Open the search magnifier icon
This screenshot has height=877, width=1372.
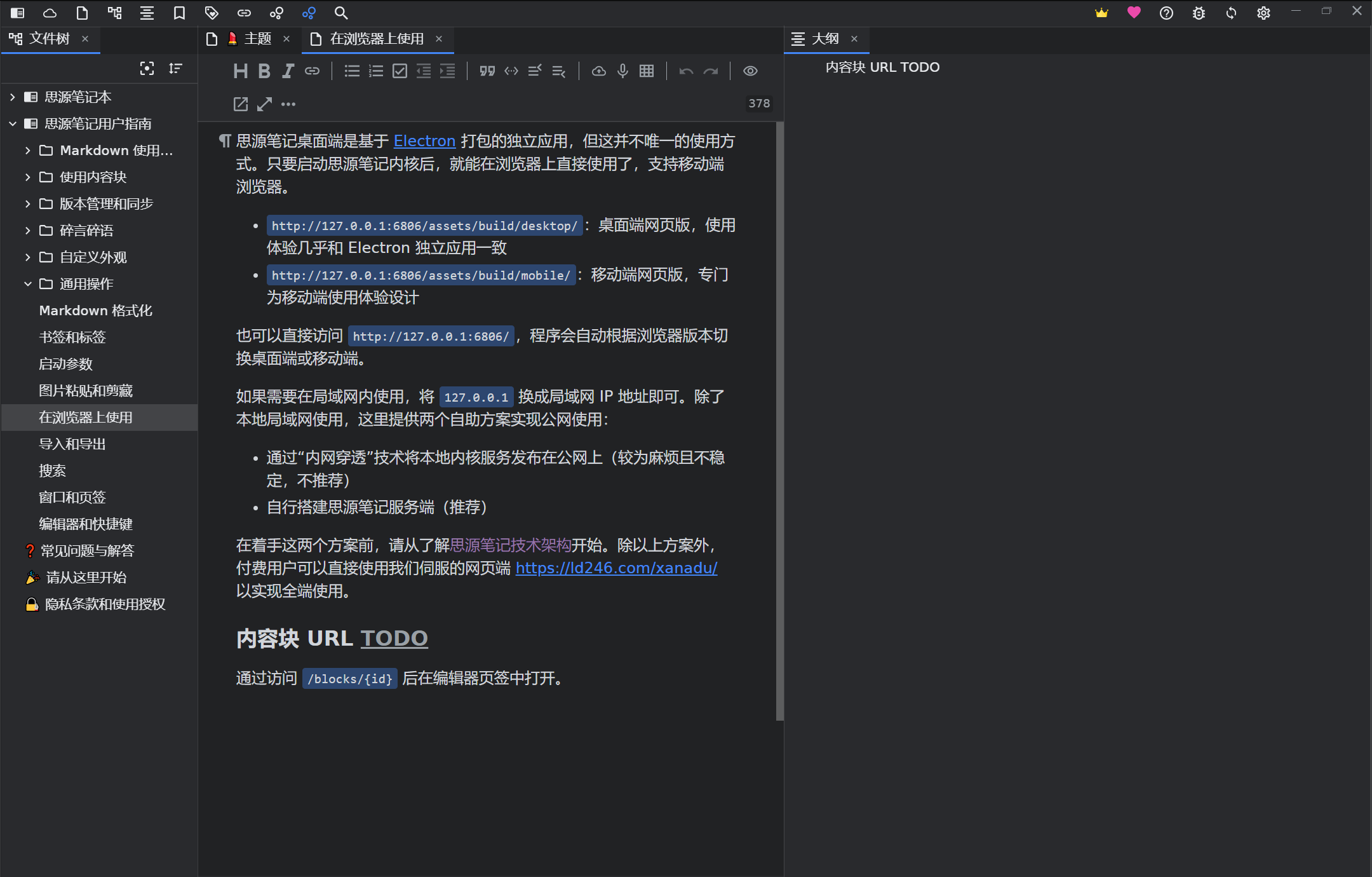tap(341, 13)
